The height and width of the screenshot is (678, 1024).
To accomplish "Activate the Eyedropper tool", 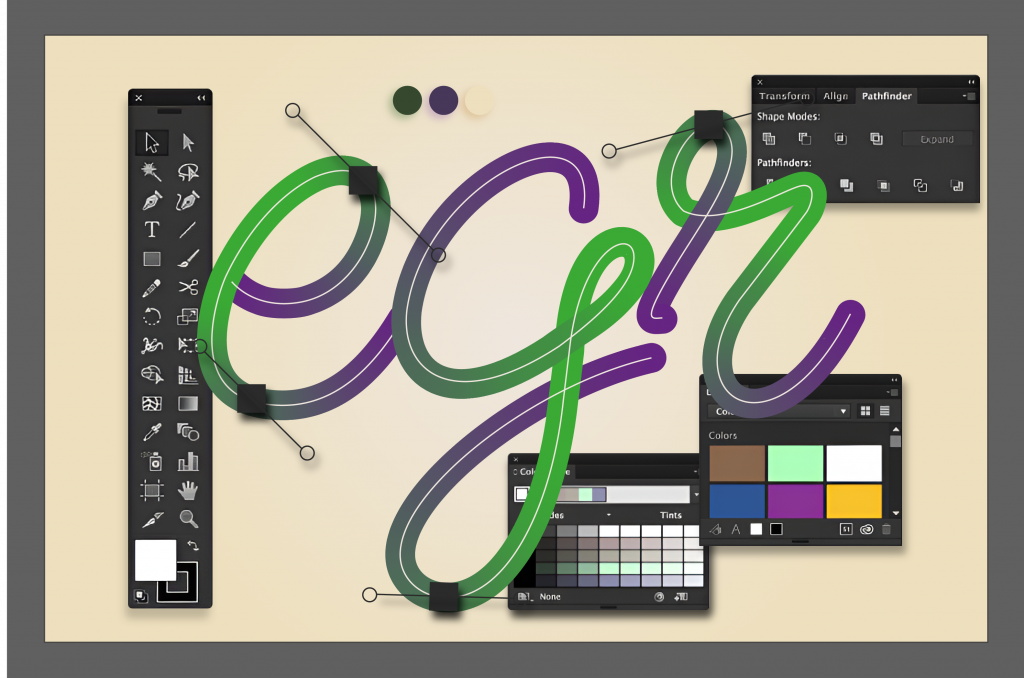I will pos(152,432).
